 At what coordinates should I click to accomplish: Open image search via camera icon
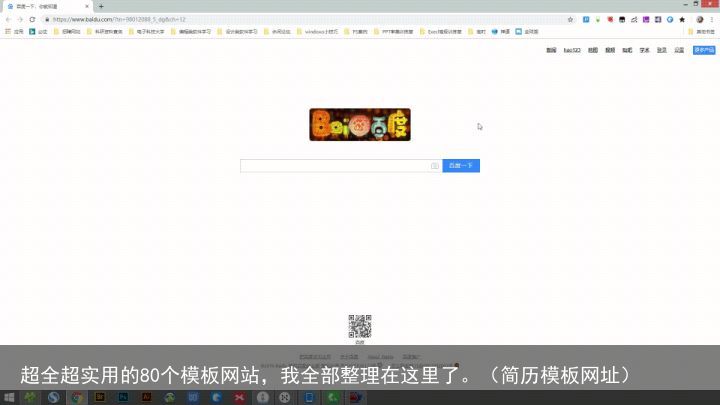[x=434, y=166]
